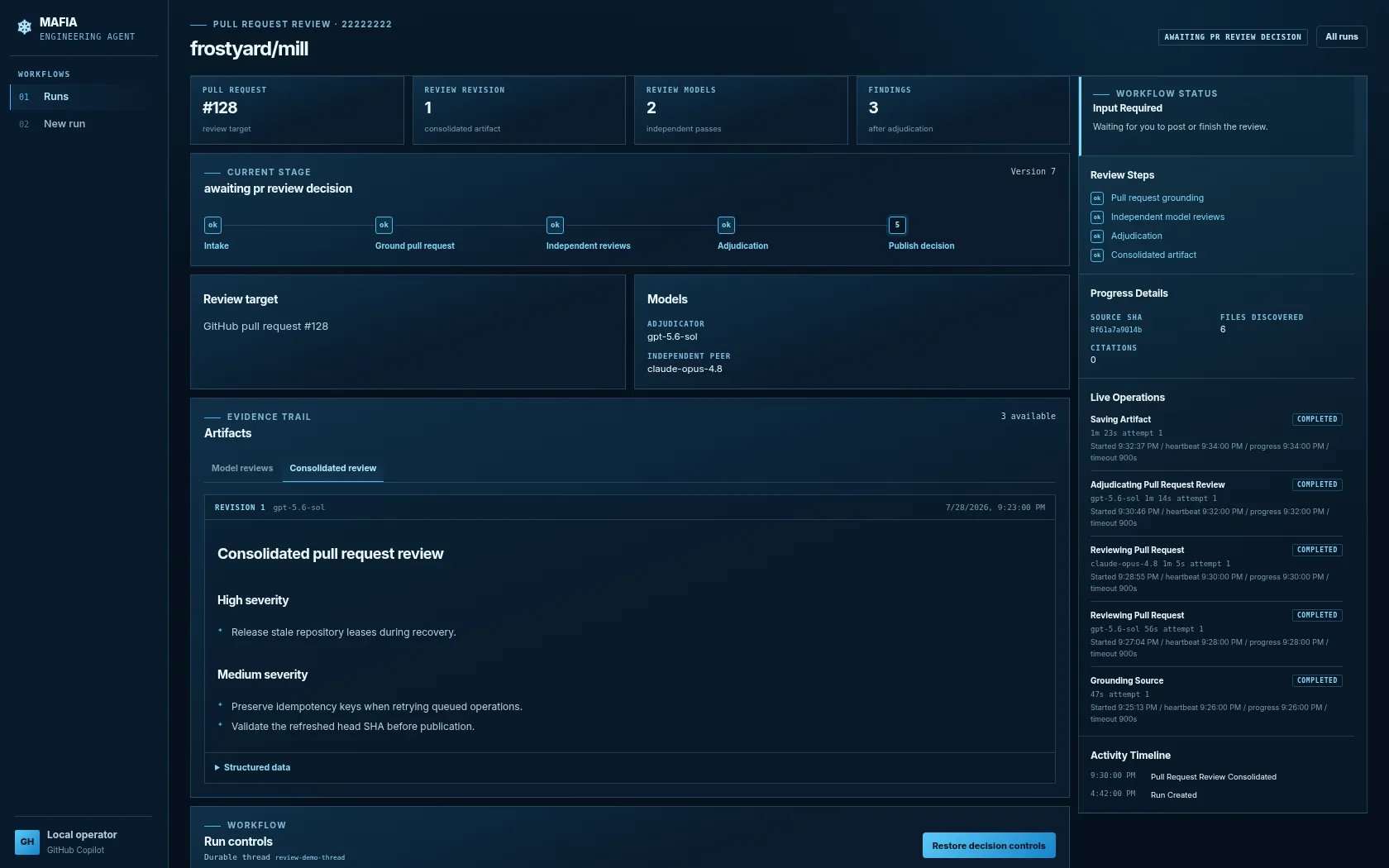Click the Version 7 label
The height and width of the screenshot is (868, 1389).
point(1033,172)
